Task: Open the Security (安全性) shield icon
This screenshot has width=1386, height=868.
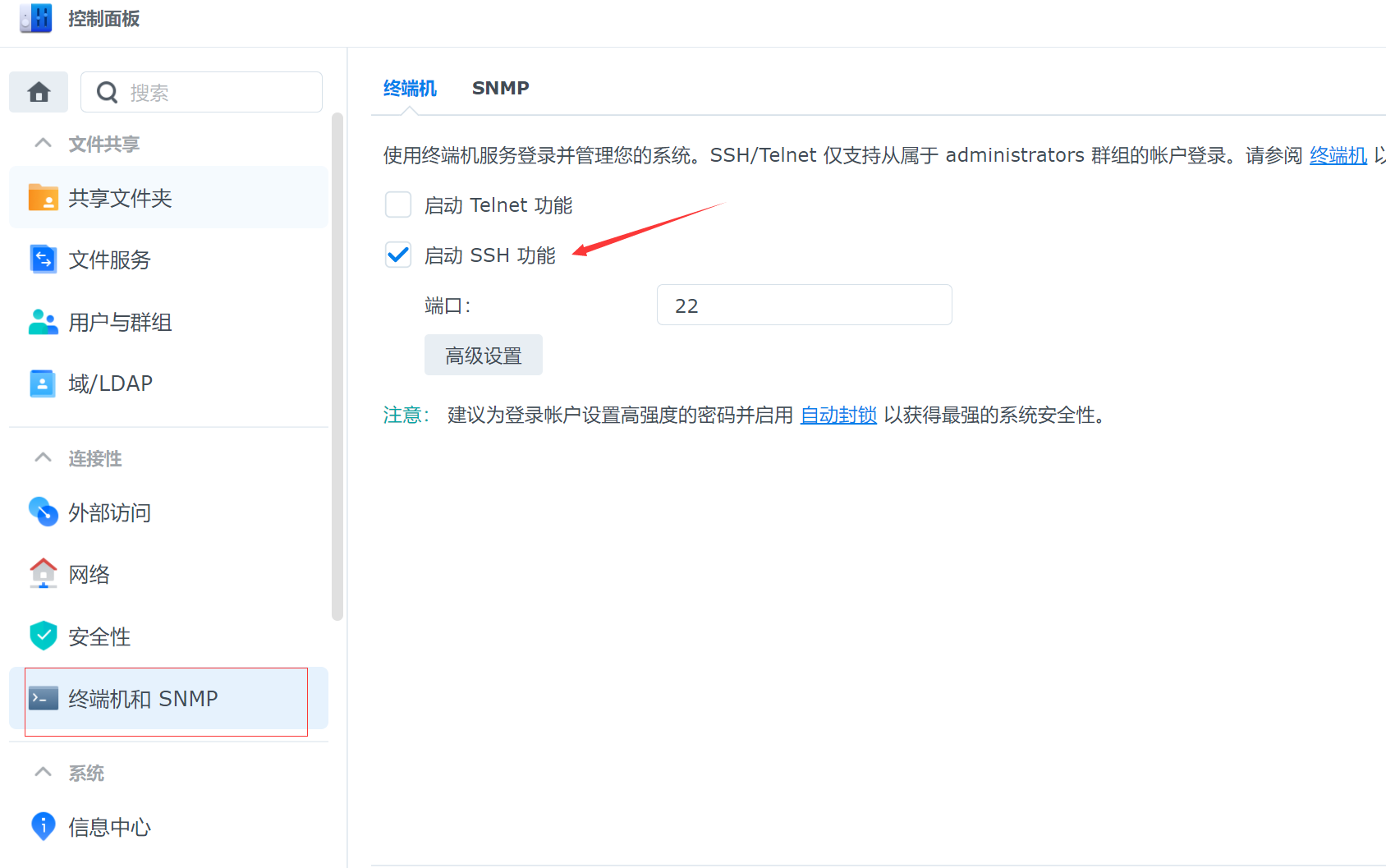Action: 44,636
